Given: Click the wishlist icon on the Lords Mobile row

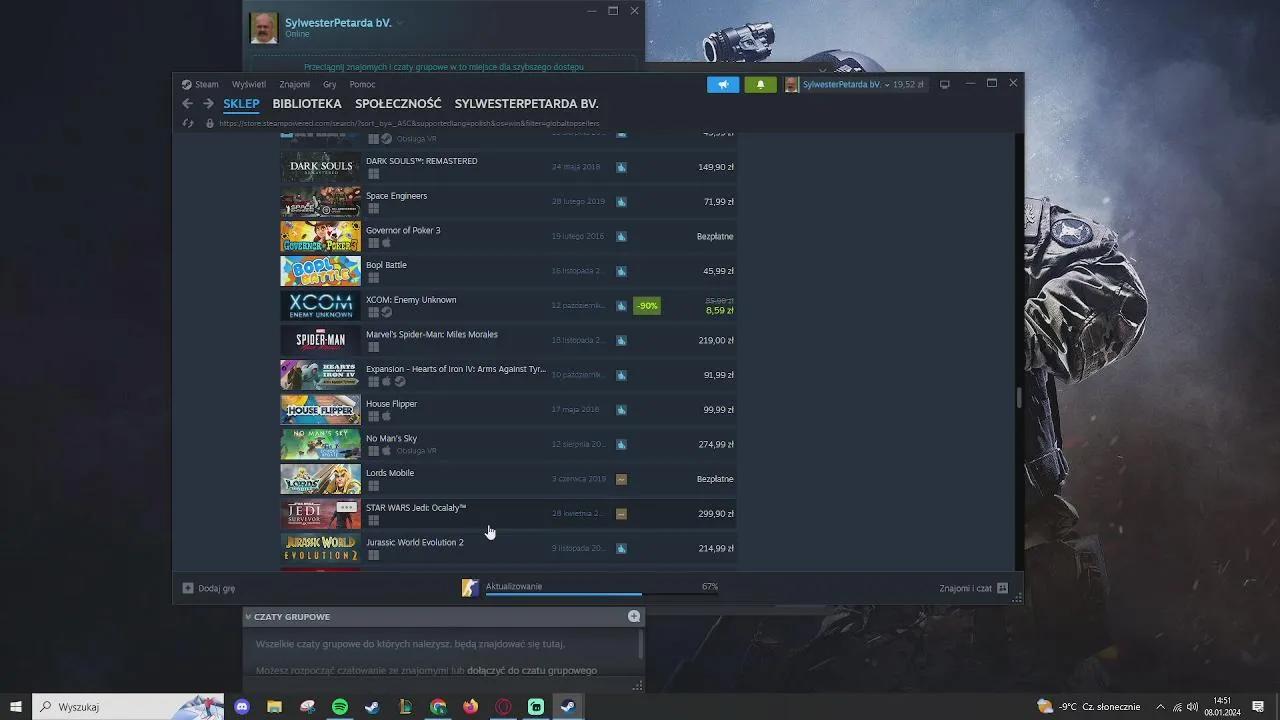Looking at the screenshot, I should (621, 479).
